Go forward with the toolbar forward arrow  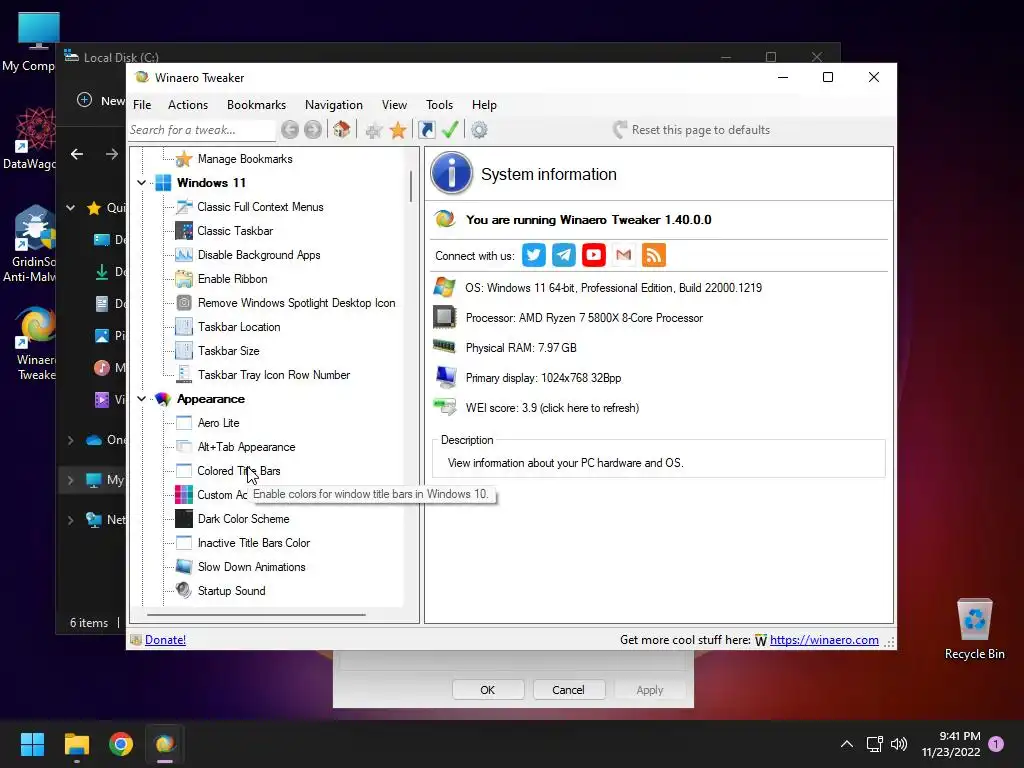313,130
